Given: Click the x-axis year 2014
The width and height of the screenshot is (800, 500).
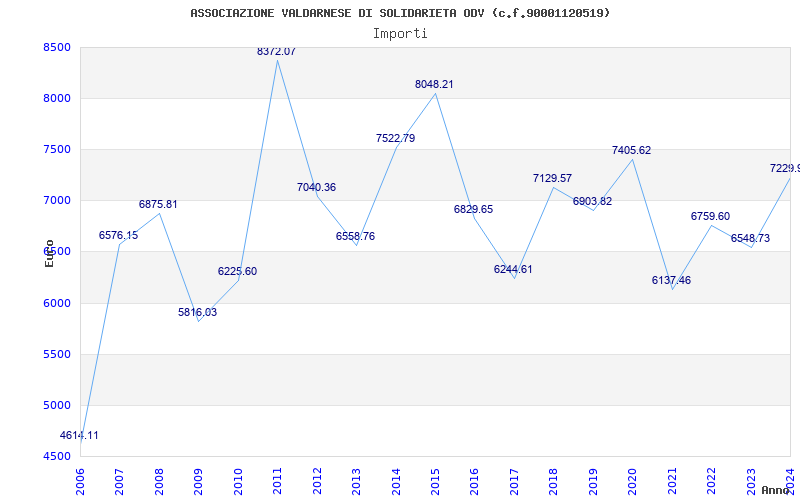Looking at the screenshot, I should [396, 481].
